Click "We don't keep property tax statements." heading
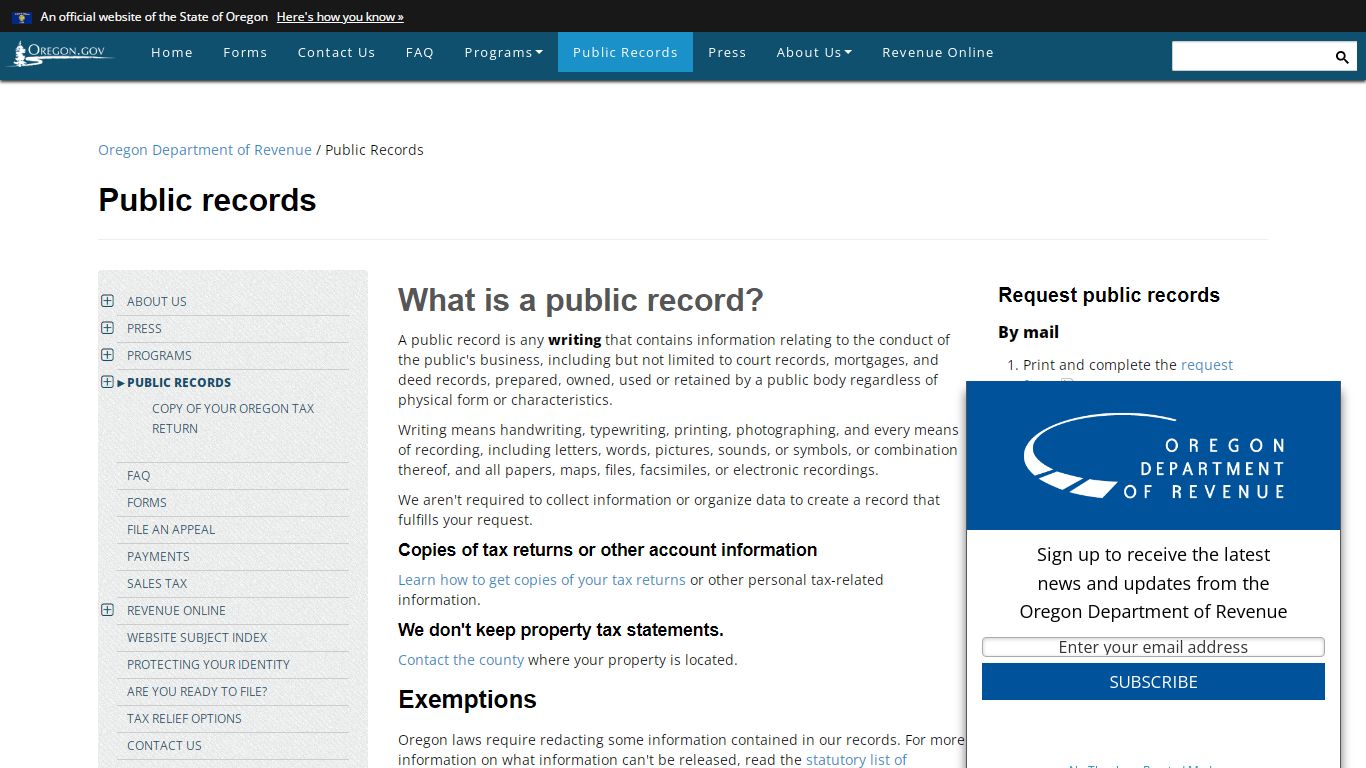The height and width of the screenshot is (768, 1366). point(561,630)
